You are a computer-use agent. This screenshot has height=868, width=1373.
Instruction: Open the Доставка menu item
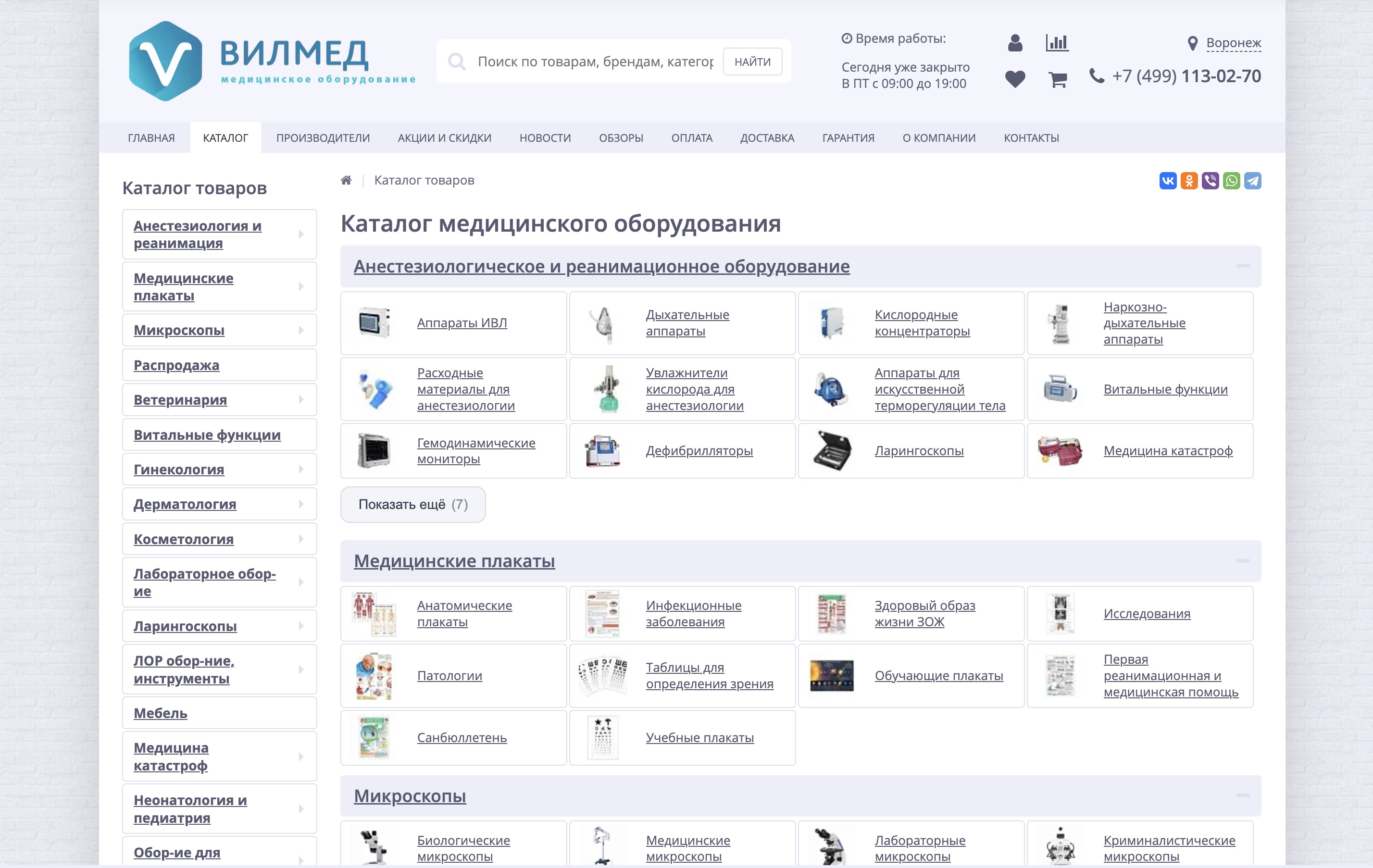pyautogui.click(x=767, y=138)
